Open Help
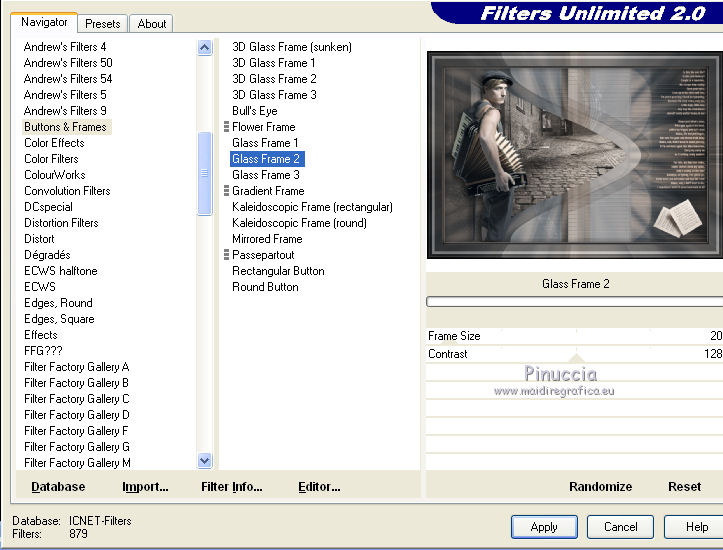 (x=696, y=527)
